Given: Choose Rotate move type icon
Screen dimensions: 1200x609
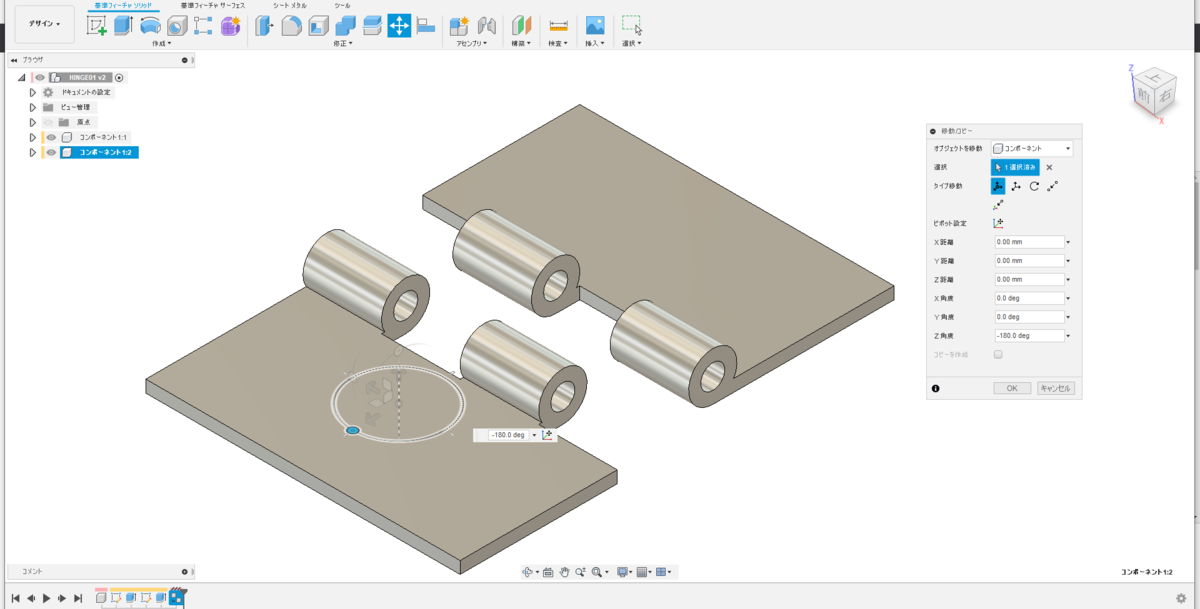Looking at the screenshot, I should click(x=1034, y=186).
